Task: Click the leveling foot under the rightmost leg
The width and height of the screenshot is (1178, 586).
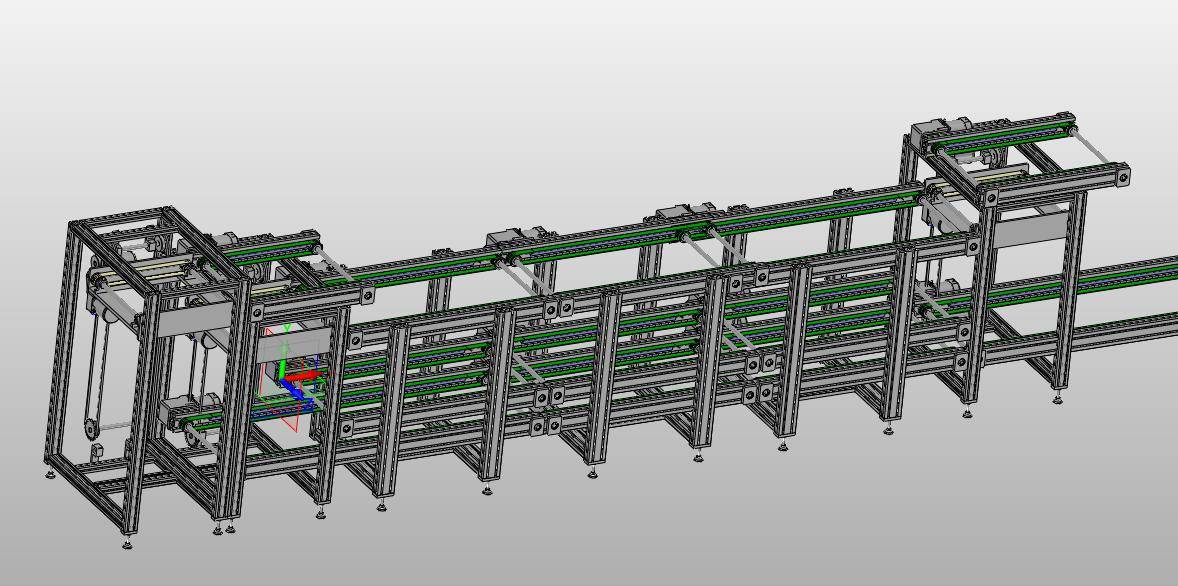Action: (x=1058, y=398)
